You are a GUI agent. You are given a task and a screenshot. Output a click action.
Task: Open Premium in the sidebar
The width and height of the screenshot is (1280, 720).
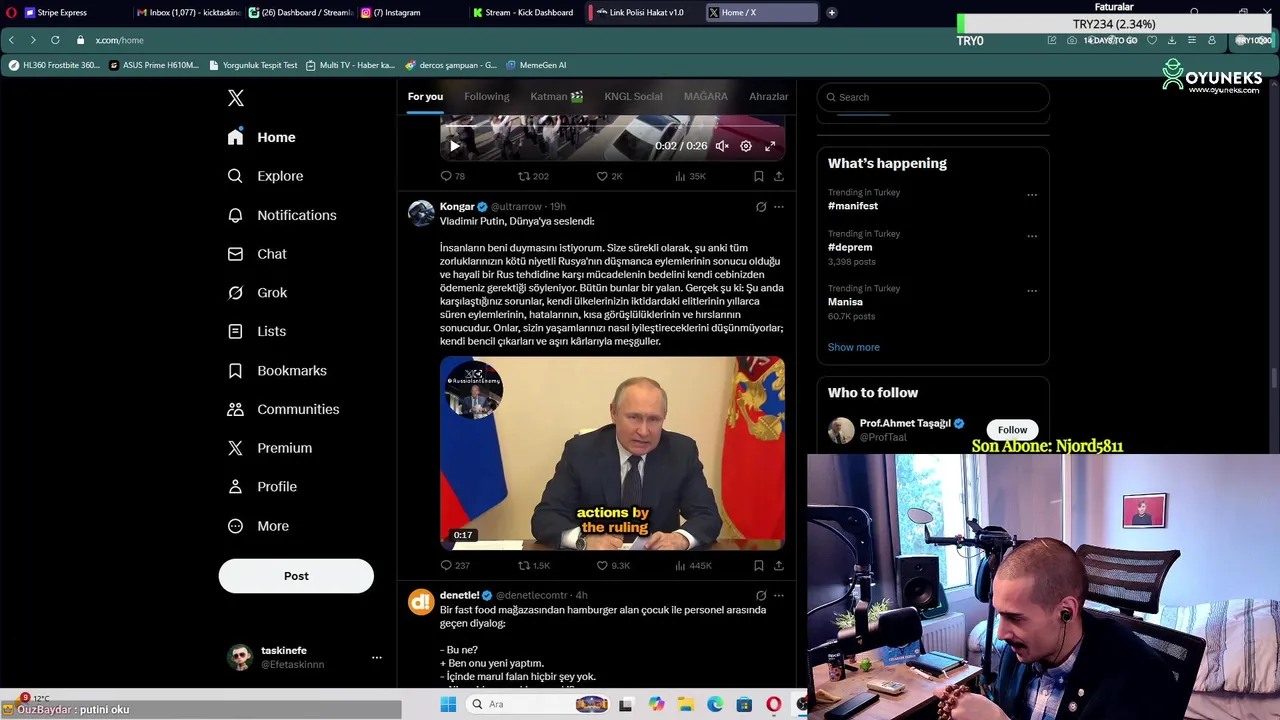coord(270,448)
